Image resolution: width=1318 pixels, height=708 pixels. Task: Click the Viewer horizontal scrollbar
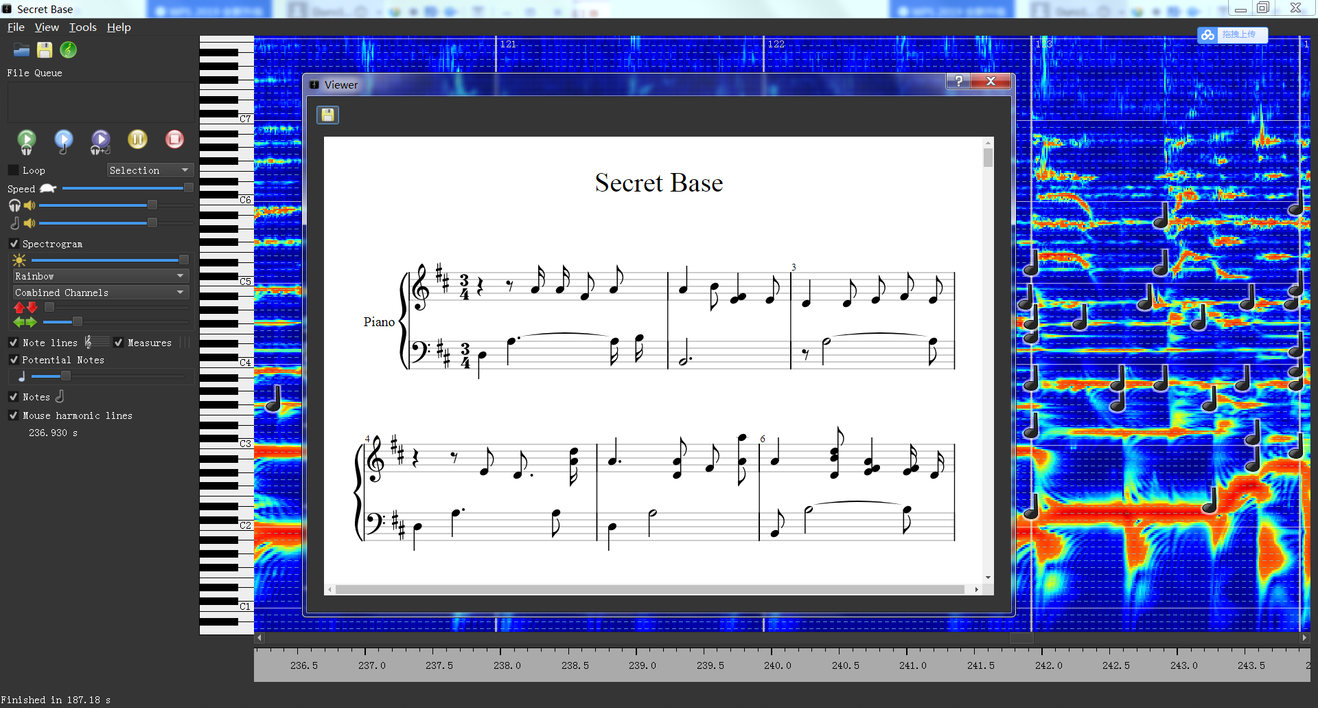pyautogui.click(x=653, y=590)
